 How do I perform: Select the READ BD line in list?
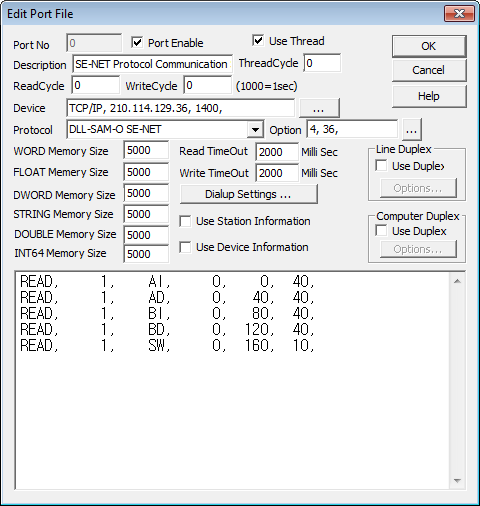point(167,330)
